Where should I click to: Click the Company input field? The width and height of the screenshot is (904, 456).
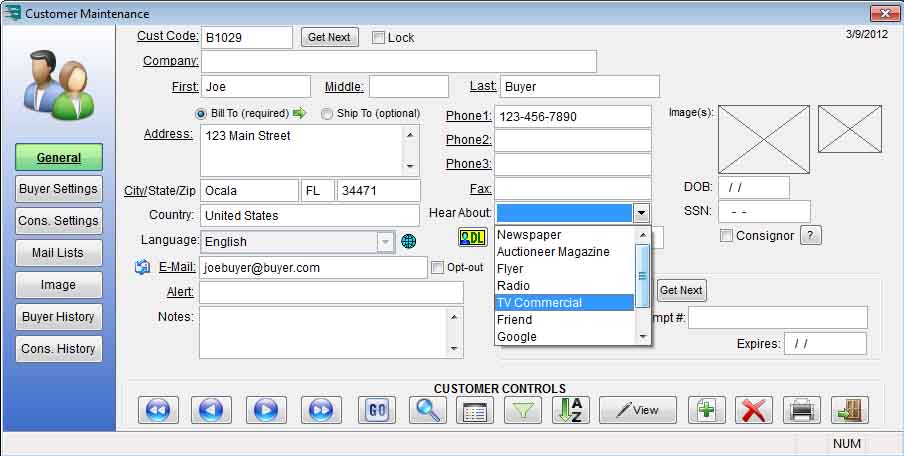tap(398, 62)
